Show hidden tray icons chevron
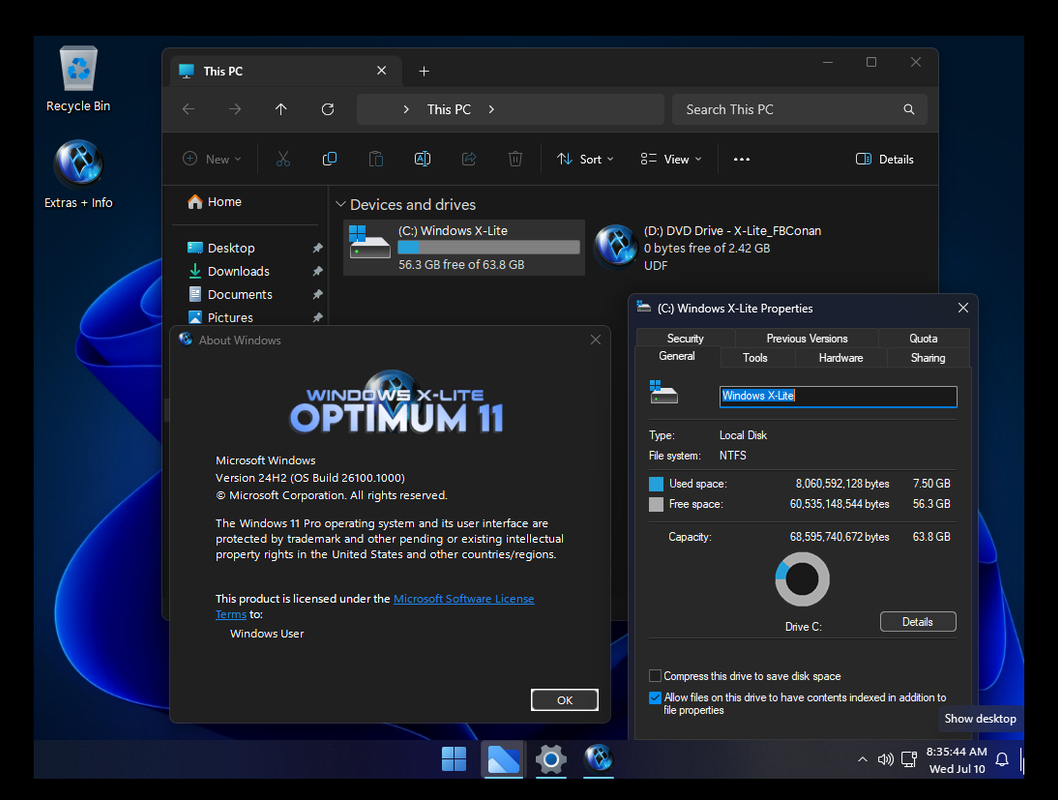The height and width of the screenshot is (800, 1058). (x=862, y=760)
